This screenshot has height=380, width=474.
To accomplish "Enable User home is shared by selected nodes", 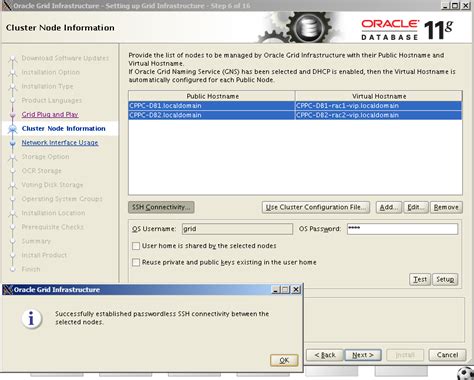I will tap(136, 246).
